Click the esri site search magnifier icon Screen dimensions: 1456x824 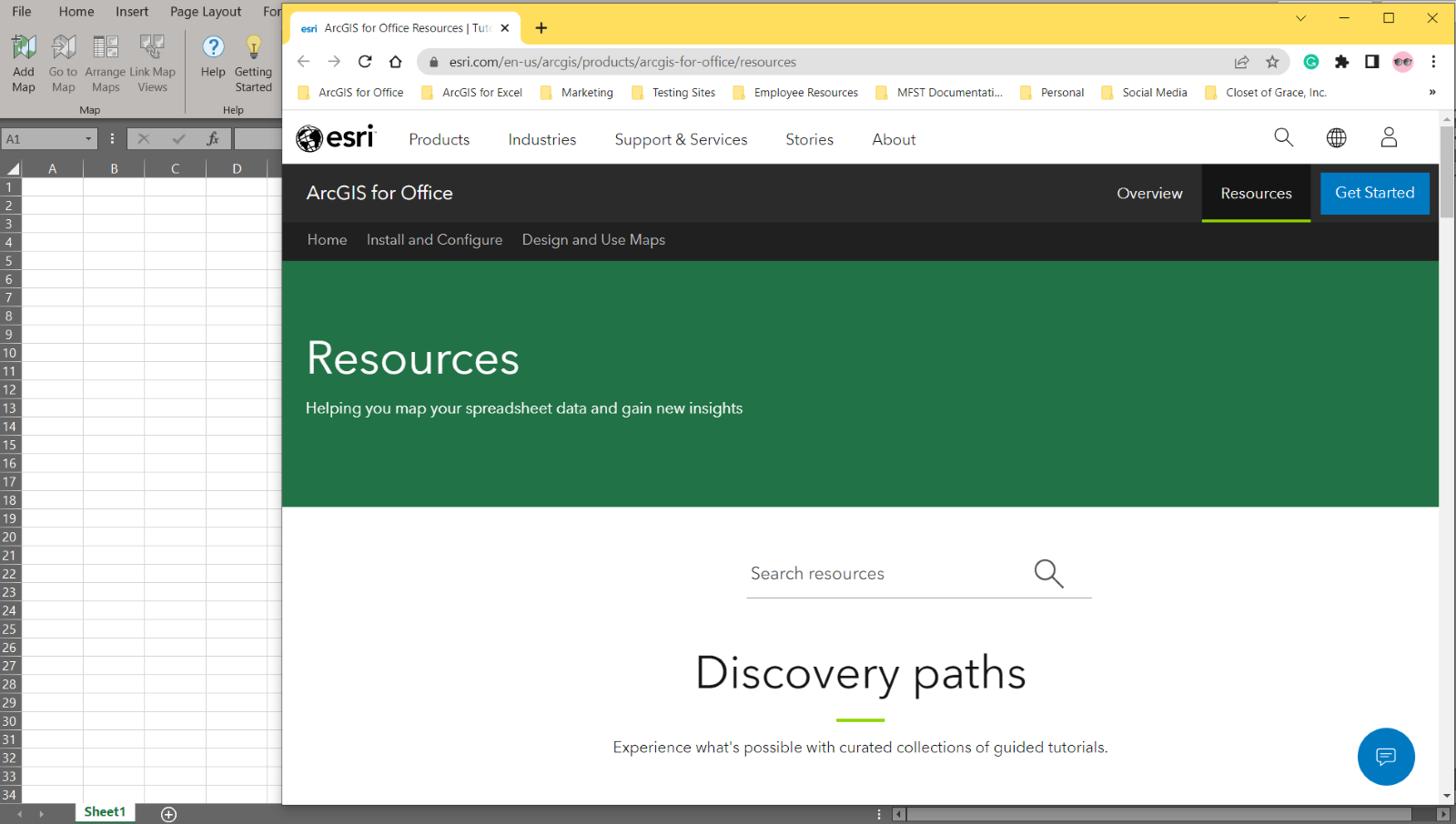(1283, 137)
